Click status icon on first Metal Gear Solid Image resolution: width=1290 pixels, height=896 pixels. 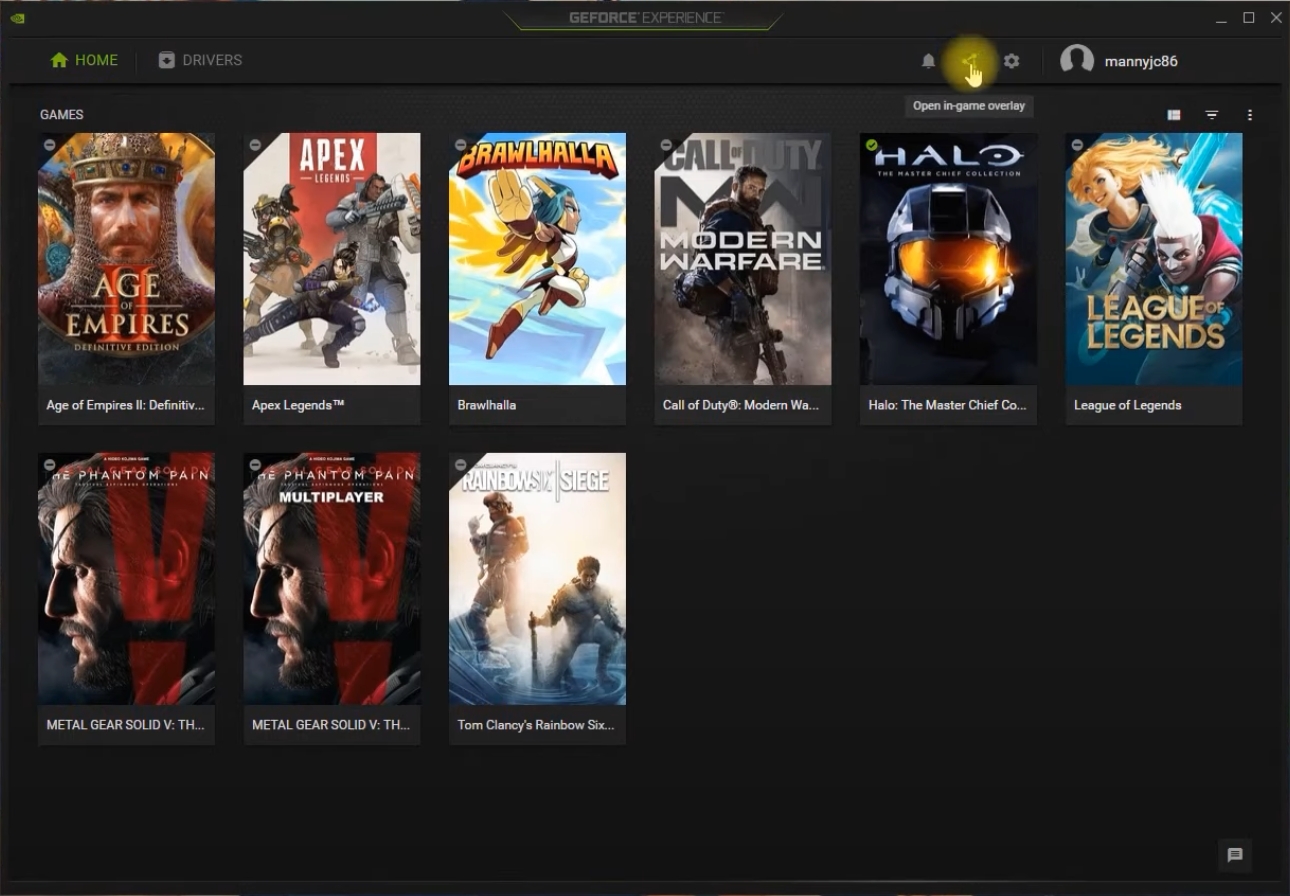click(x=50, y=465)
